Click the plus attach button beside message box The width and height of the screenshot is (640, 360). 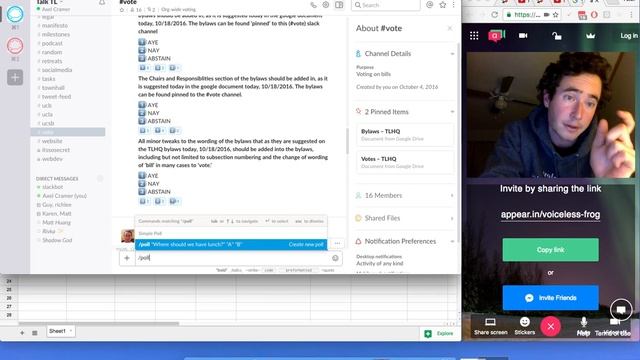pyautogui.click(x=127, y=258)
